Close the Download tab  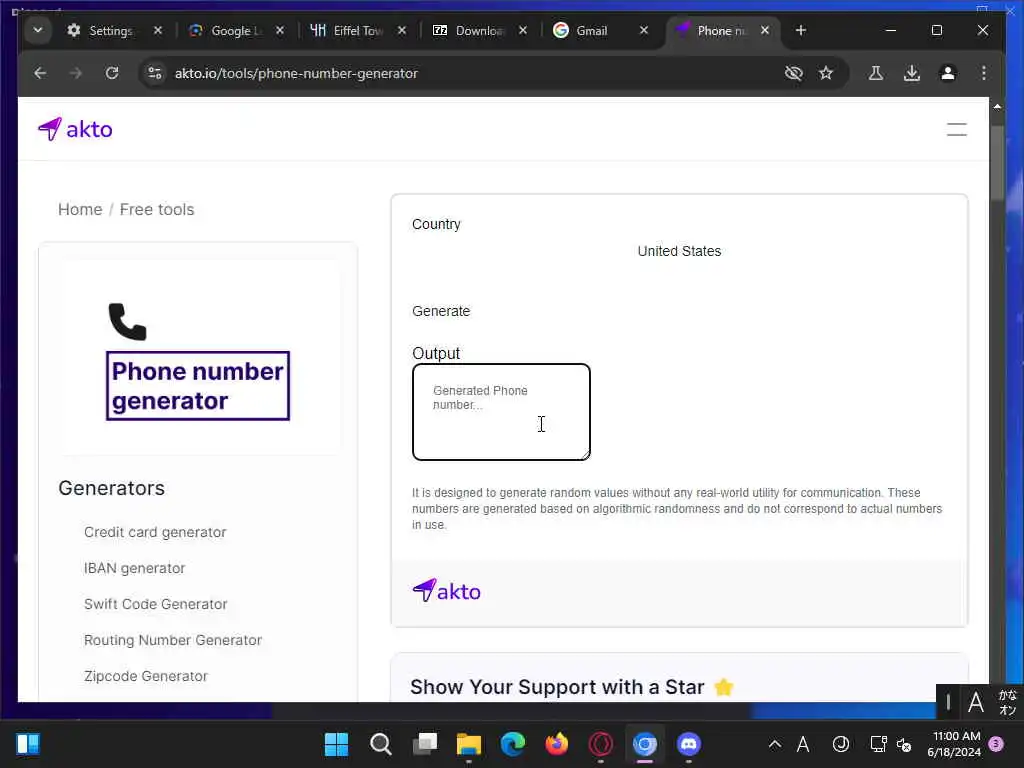tap(522, 31)
